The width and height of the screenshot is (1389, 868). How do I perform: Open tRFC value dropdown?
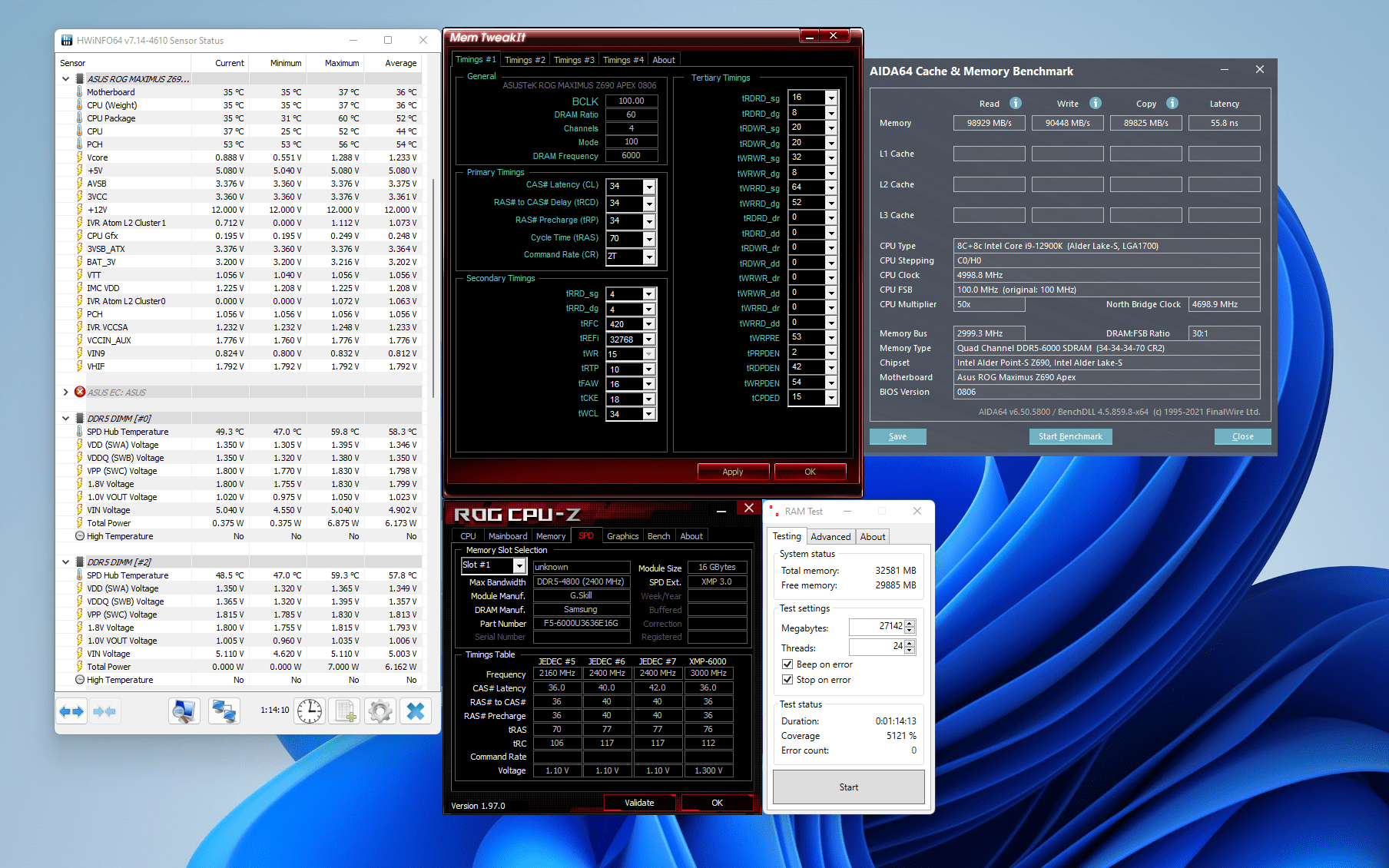649,324
